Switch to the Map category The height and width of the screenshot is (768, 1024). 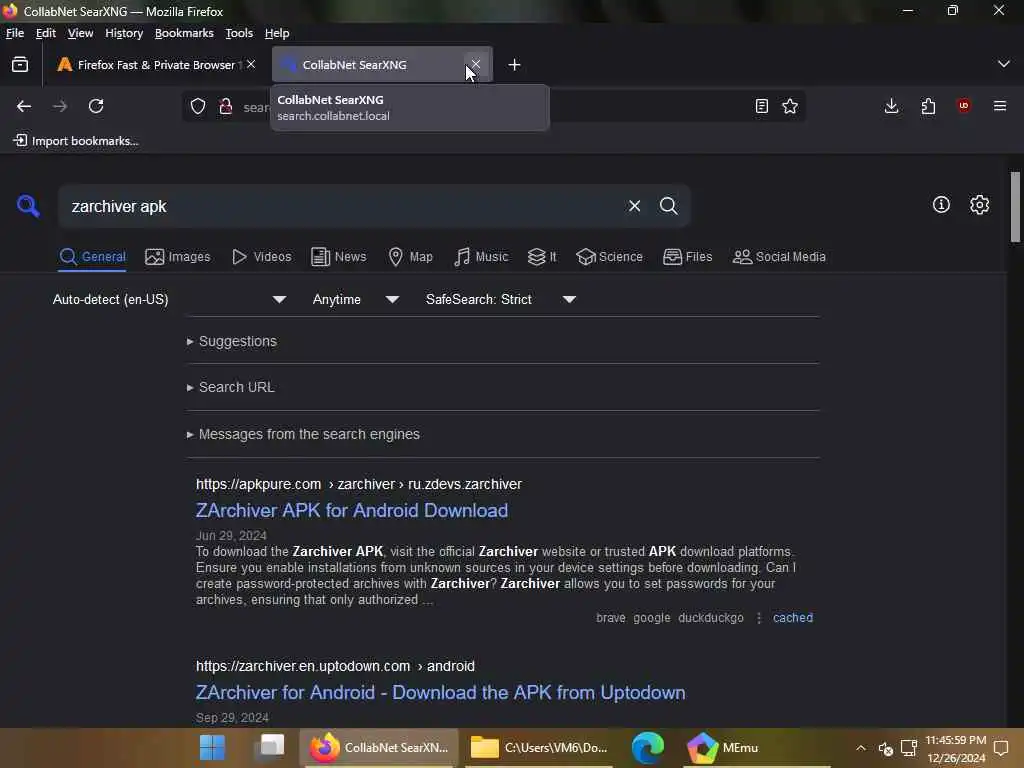coord(411,257)
